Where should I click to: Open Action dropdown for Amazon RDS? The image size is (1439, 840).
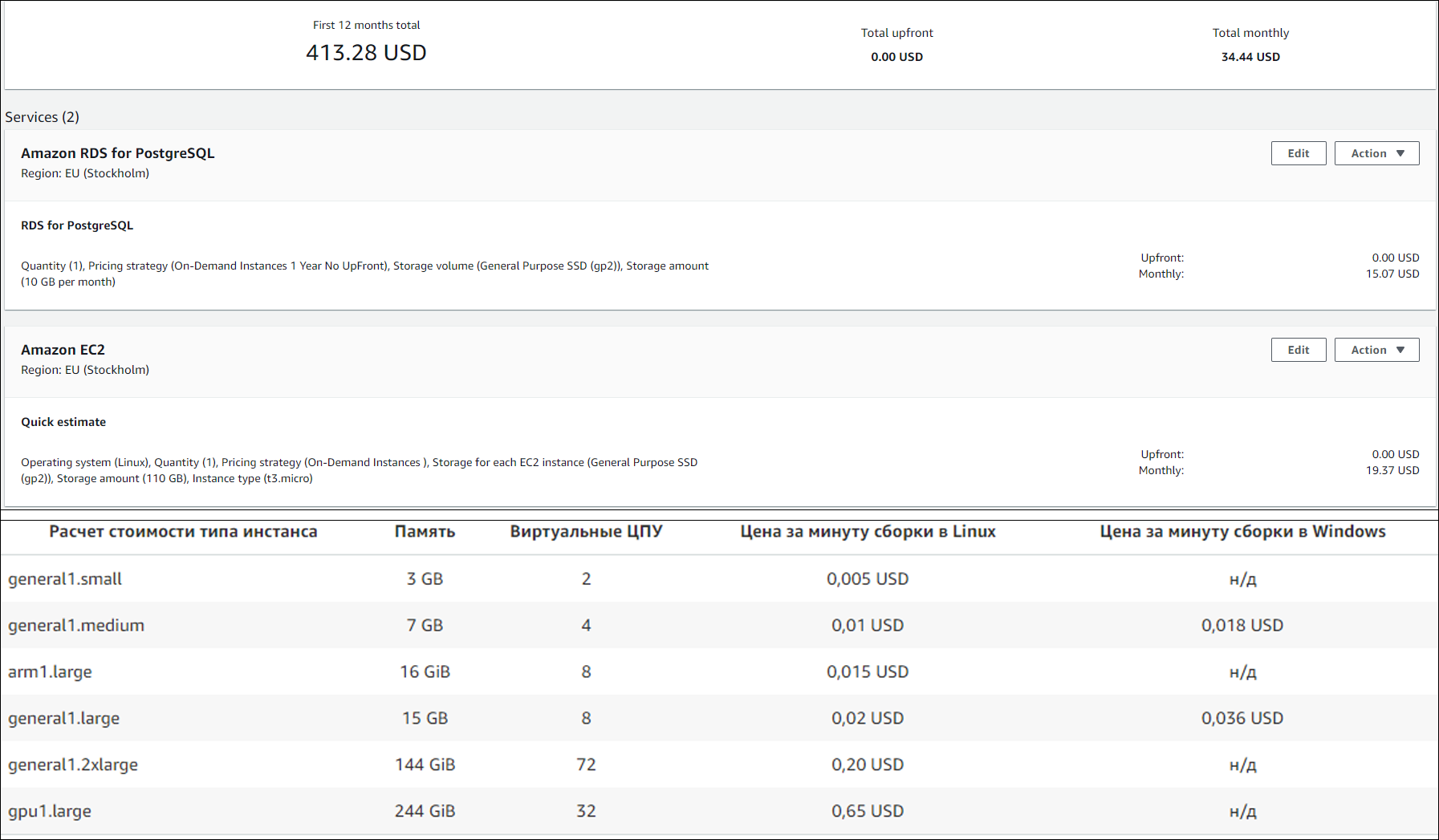(1376, 153)
